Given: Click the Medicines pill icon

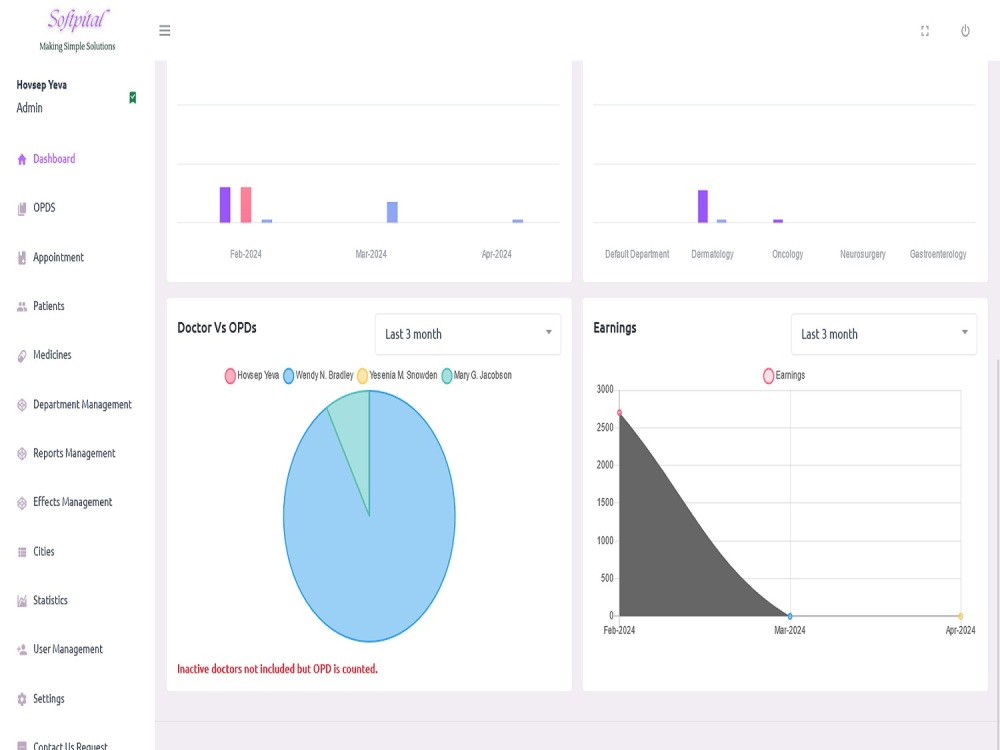Looking at the screenshot, I should click(x=22, y=356).
